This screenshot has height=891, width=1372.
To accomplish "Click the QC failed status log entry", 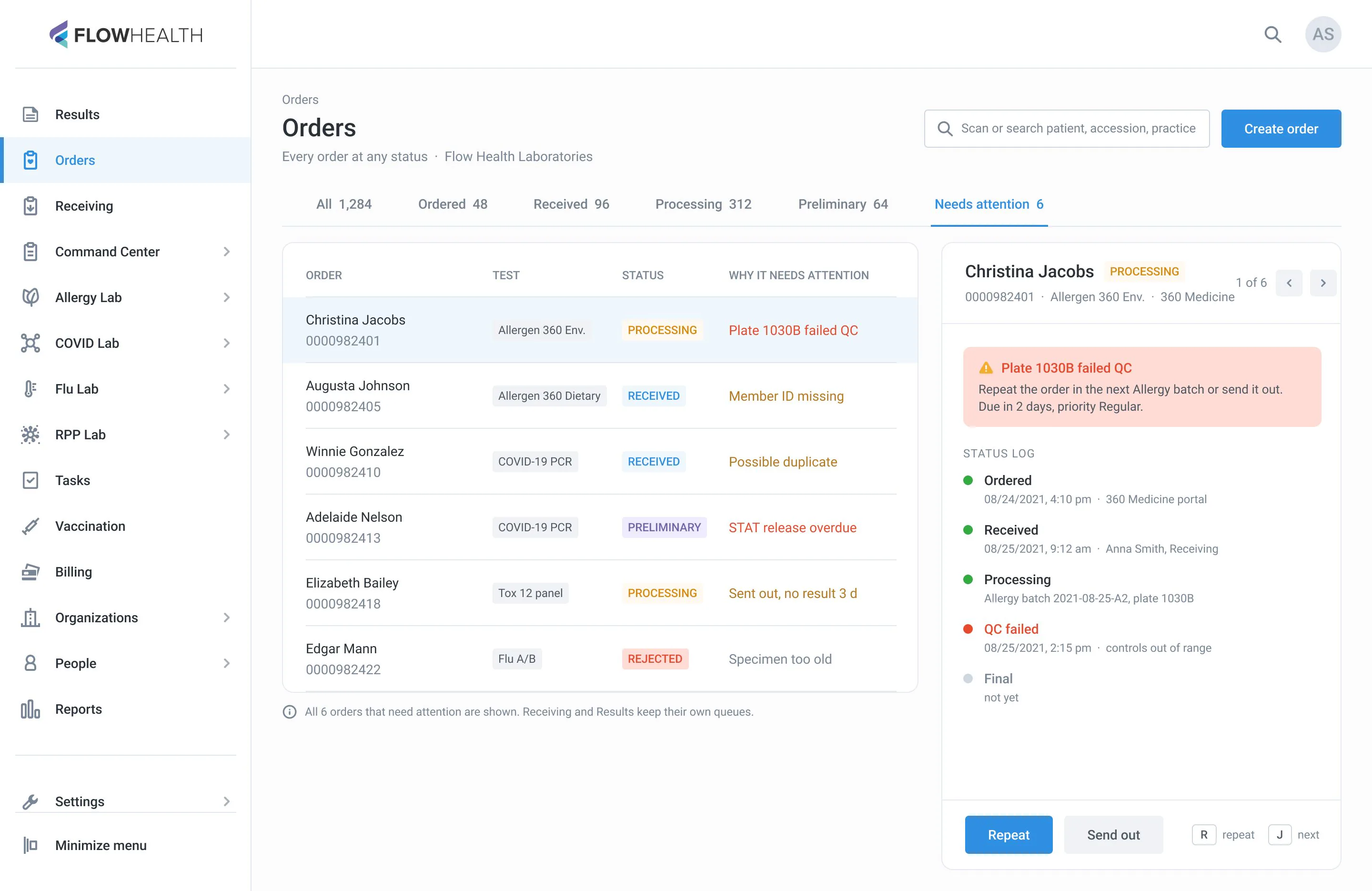I will [x=1087, y=638].
